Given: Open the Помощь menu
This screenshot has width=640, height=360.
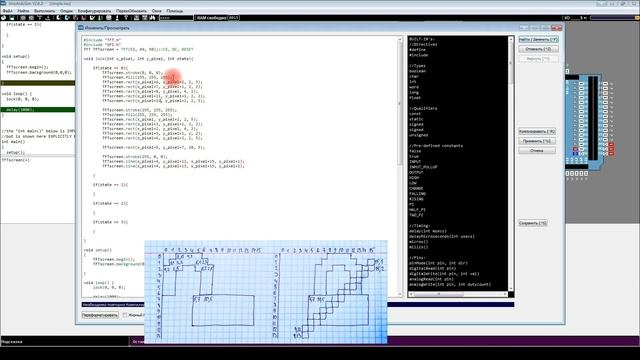Looking at the screenshot, I should pyautogui.click(x=175, y=11).
